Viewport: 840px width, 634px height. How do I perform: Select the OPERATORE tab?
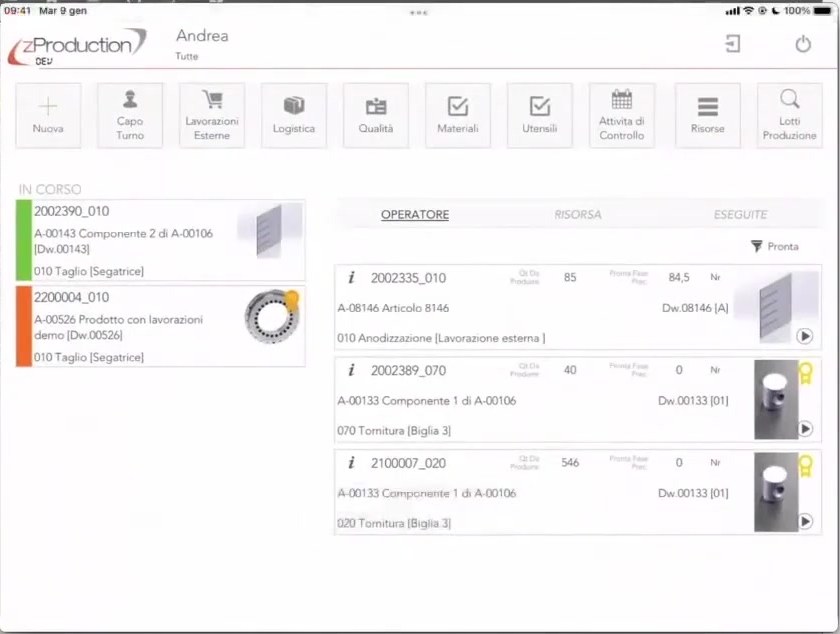pyautogui.click(x=415, y=214)
